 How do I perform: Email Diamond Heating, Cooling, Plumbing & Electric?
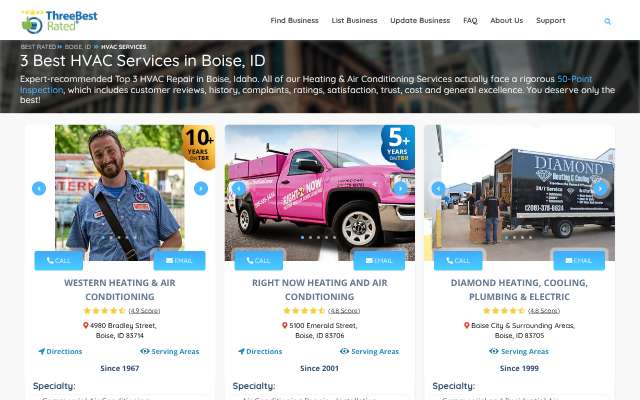pyautogui.click(x=579, y=260)
